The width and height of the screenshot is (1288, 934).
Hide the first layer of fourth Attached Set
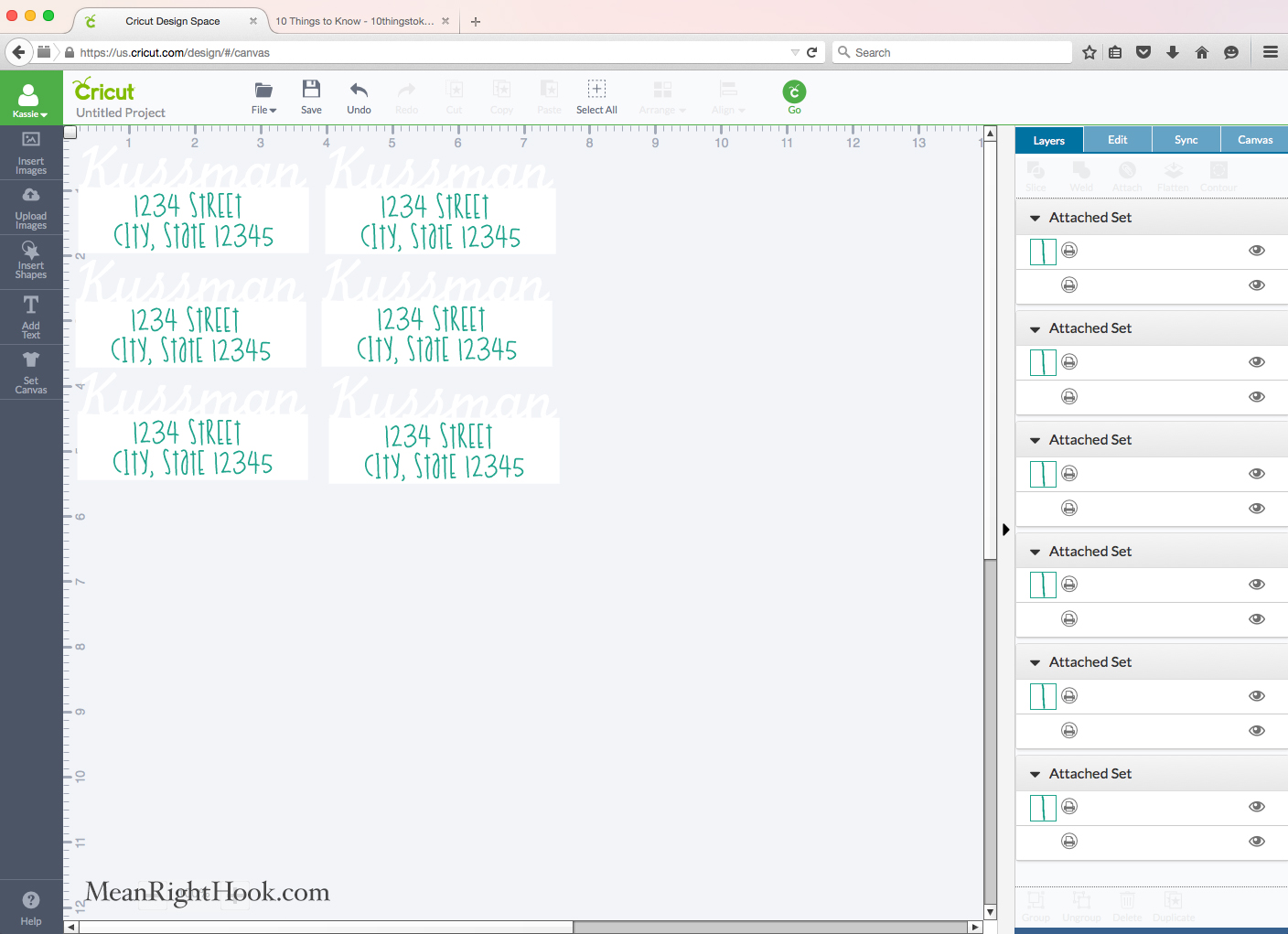coord(1257,585)
